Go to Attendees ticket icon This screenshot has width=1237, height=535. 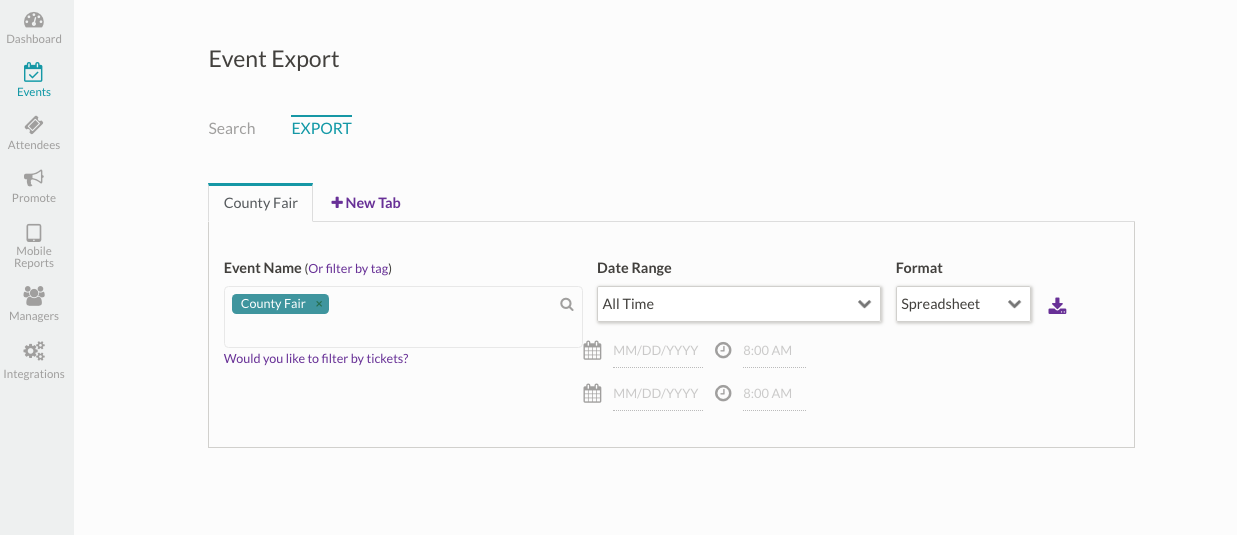point(34,133)
